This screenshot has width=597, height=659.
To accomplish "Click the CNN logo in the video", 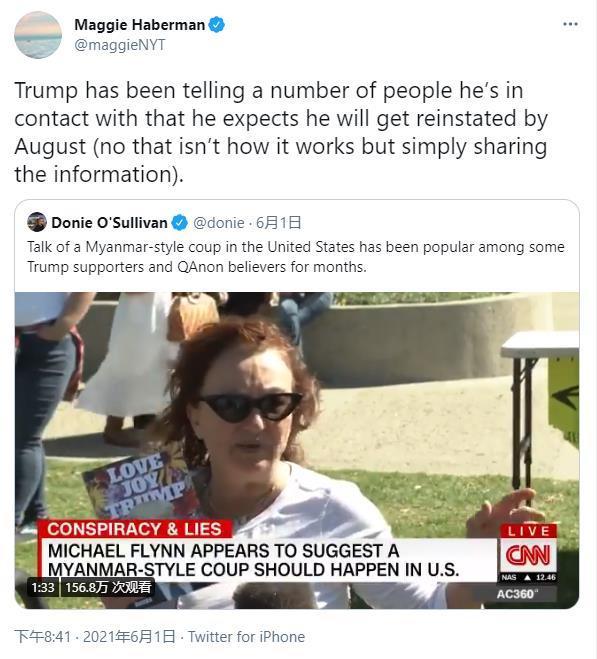I will click(528, 555).
